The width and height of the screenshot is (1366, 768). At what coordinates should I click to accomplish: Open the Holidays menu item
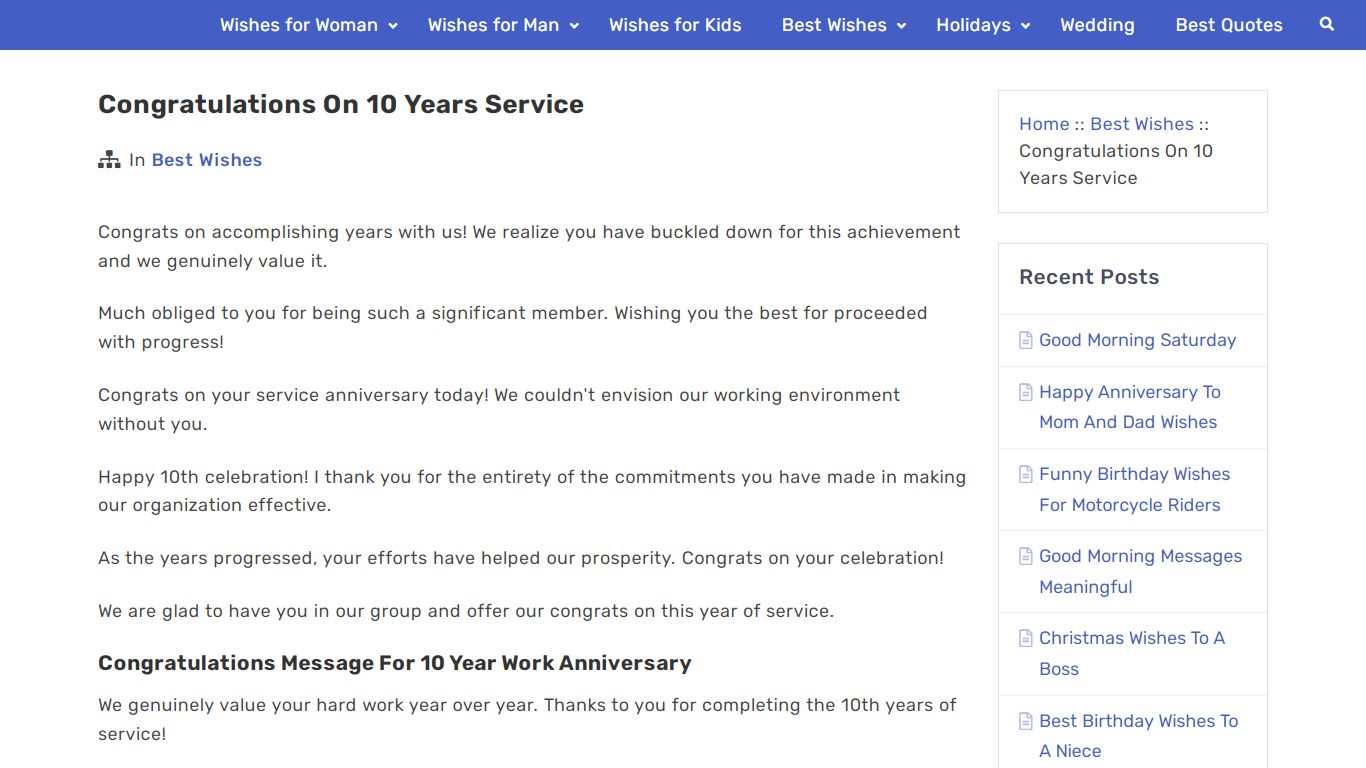pos(973,25)
